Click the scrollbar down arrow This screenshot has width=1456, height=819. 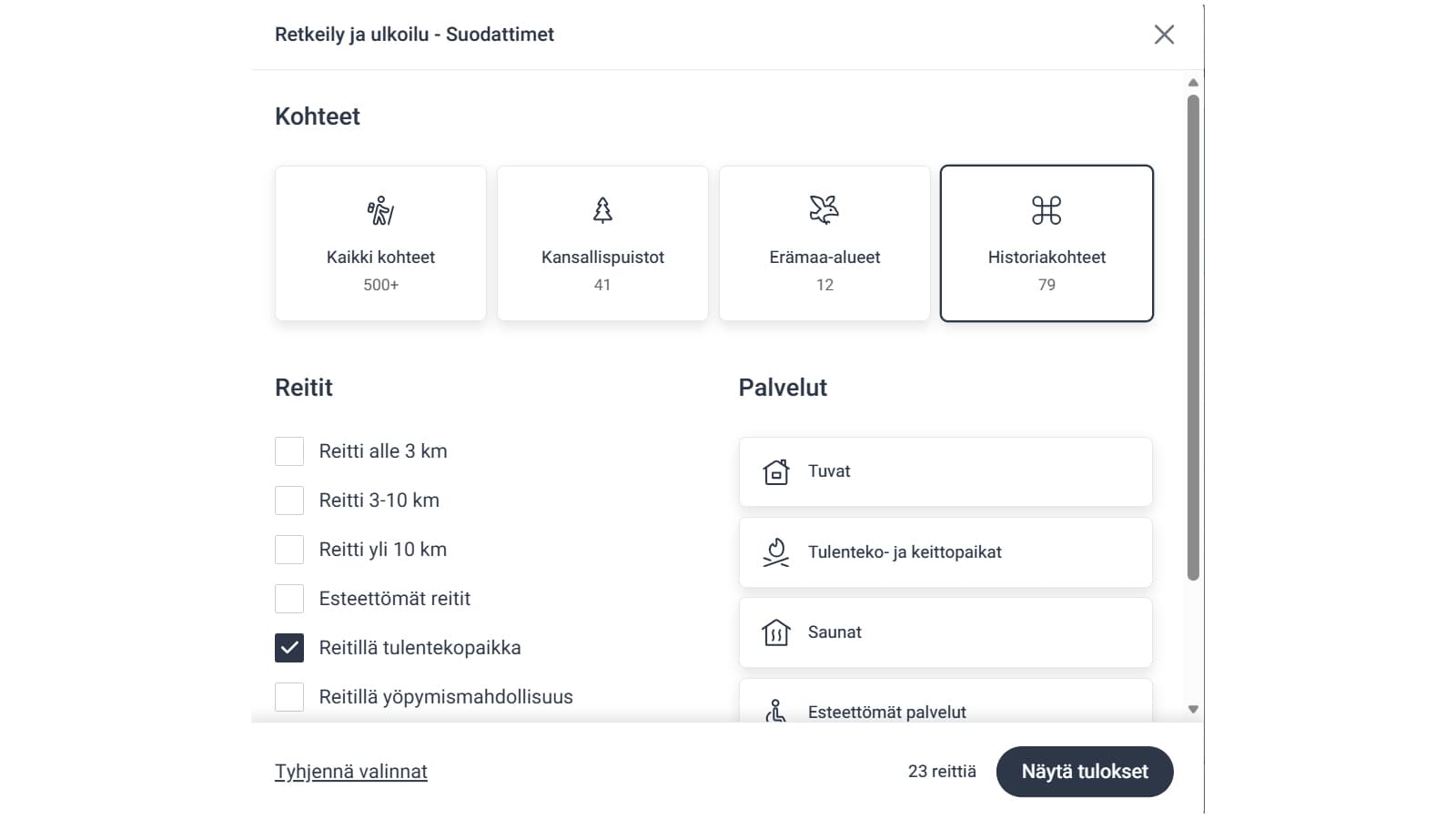(1192, 709)
